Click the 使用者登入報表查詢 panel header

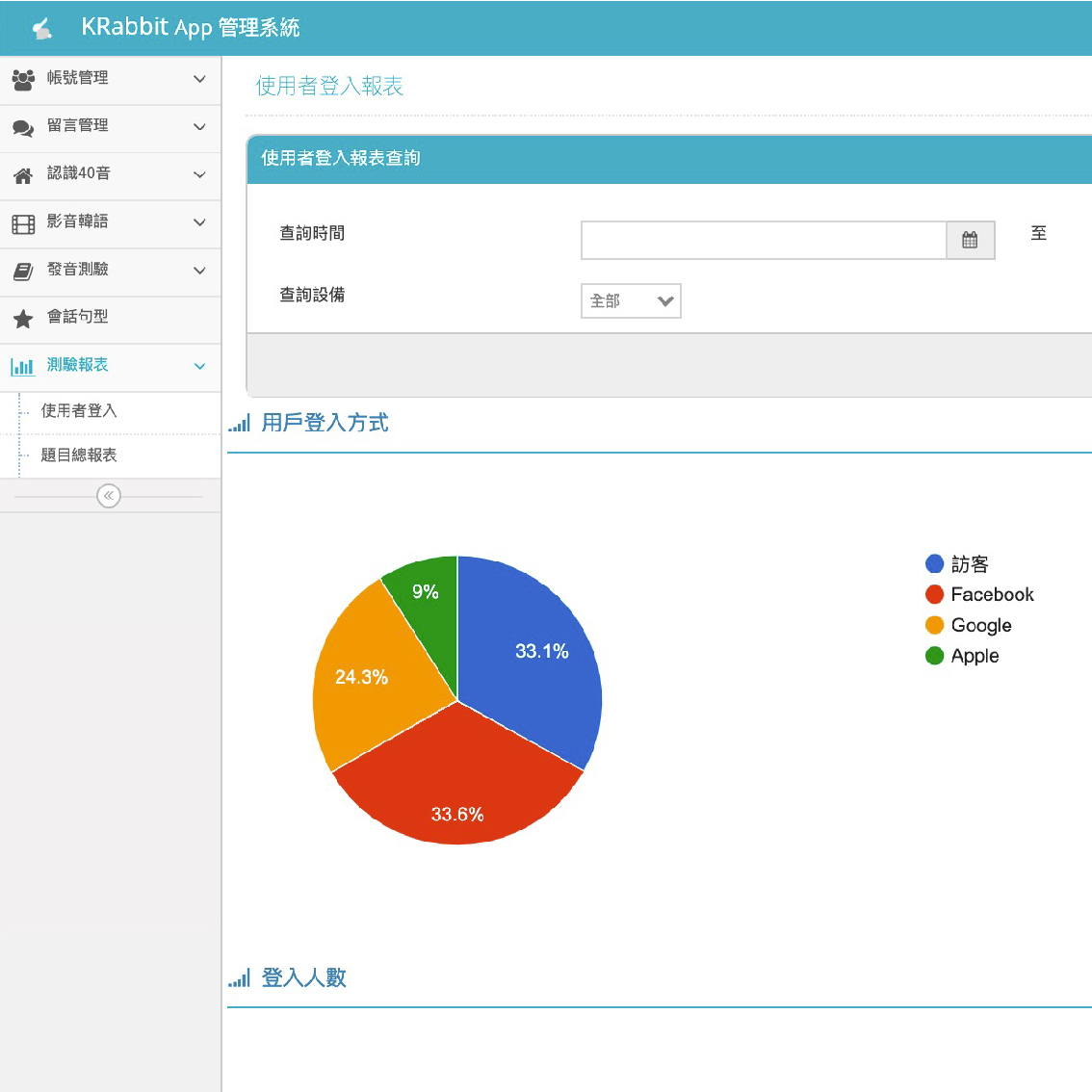click(x=669, y=159)
